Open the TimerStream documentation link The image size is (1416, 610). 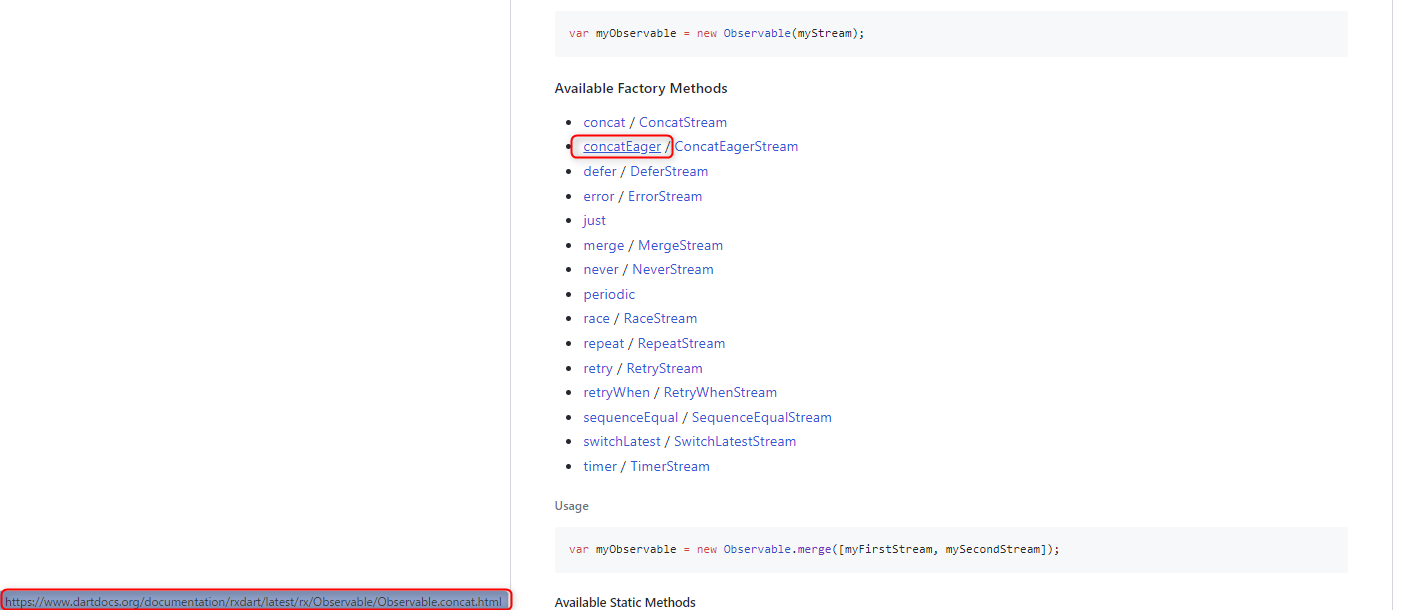(x=670, y=466)
